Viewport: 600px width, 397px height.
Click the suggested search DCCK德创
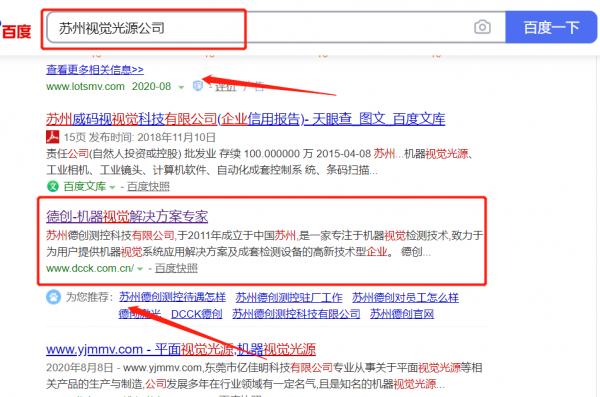pos(197,314)
